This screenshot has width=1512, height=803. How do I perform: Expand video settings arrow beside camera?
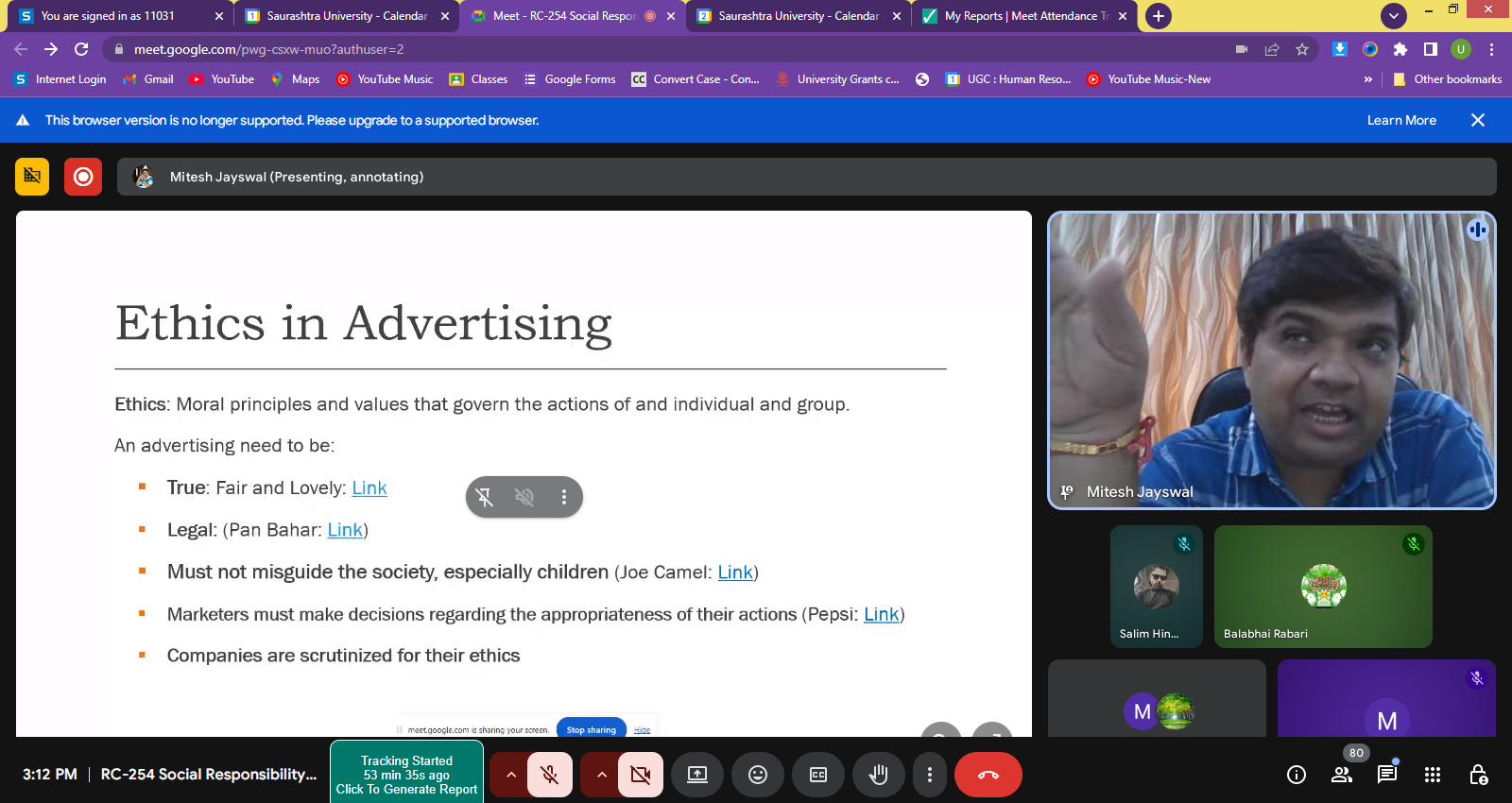(601, 775)
